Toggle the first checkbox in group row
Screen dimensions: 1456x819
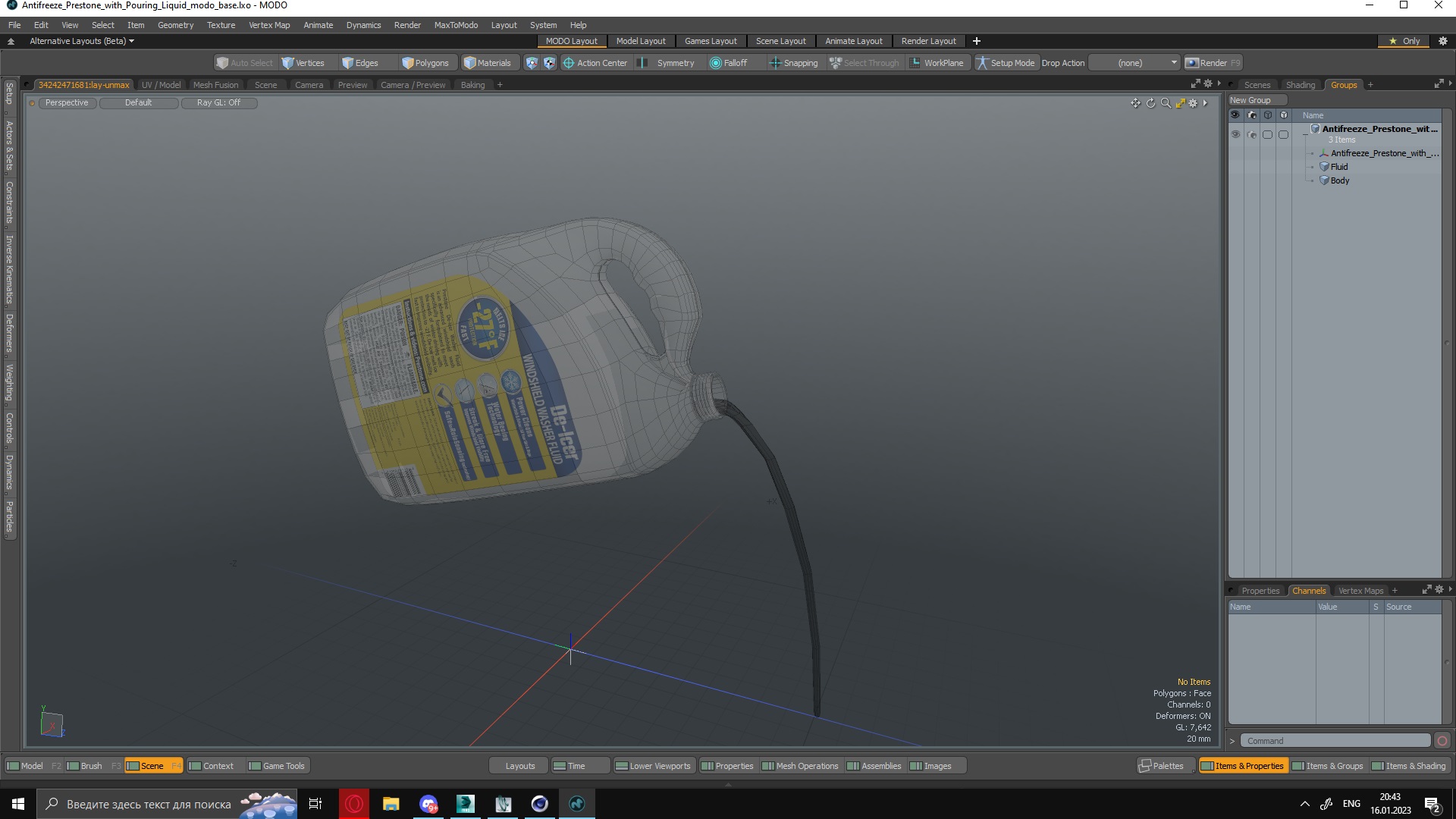pos(1267,134)
